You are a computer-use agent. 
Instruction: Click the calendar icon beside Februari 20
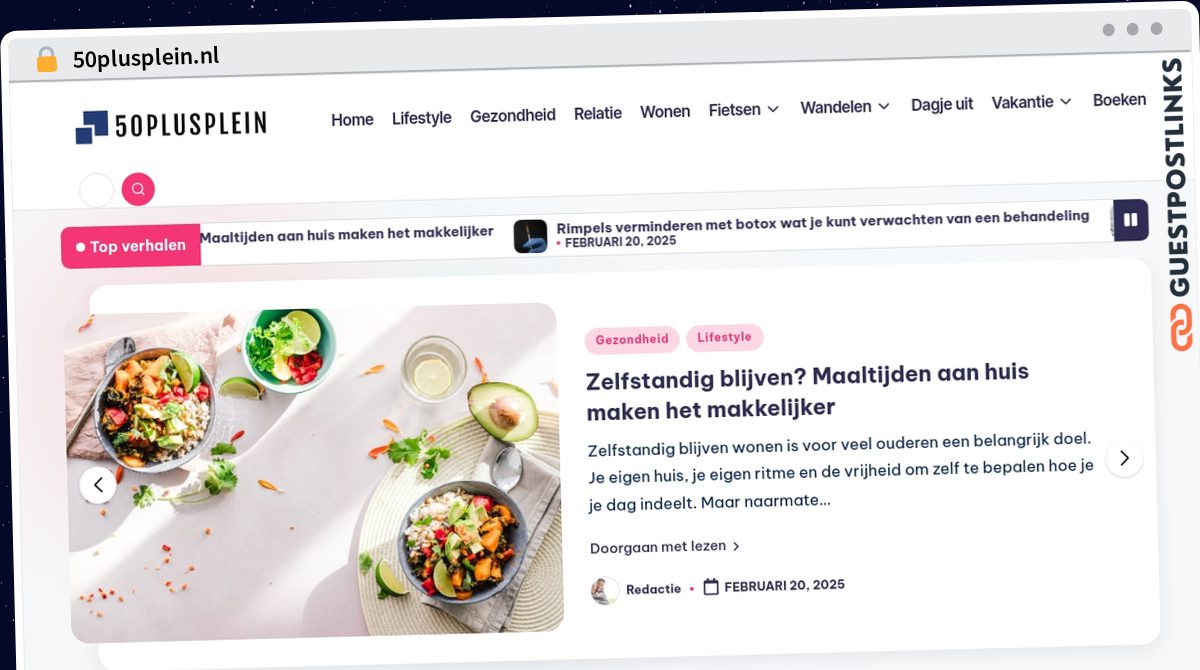tap(711, 587)
